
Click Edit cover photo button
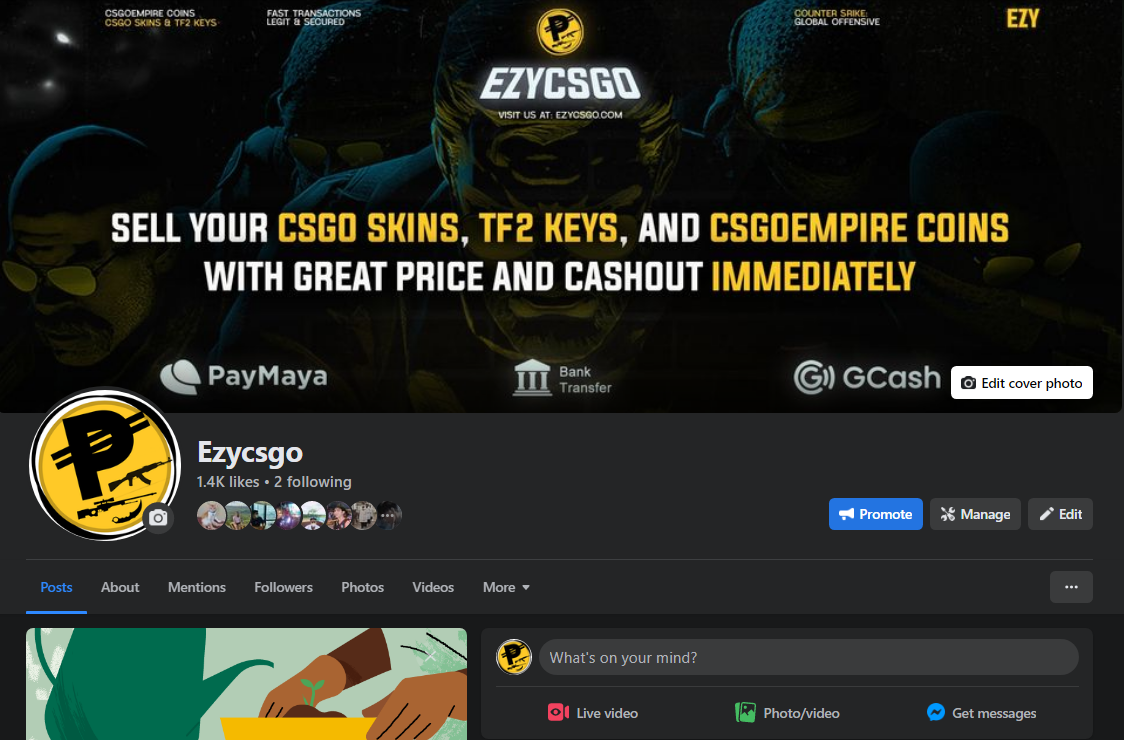pyautogui.click(x=1021, y=383)
